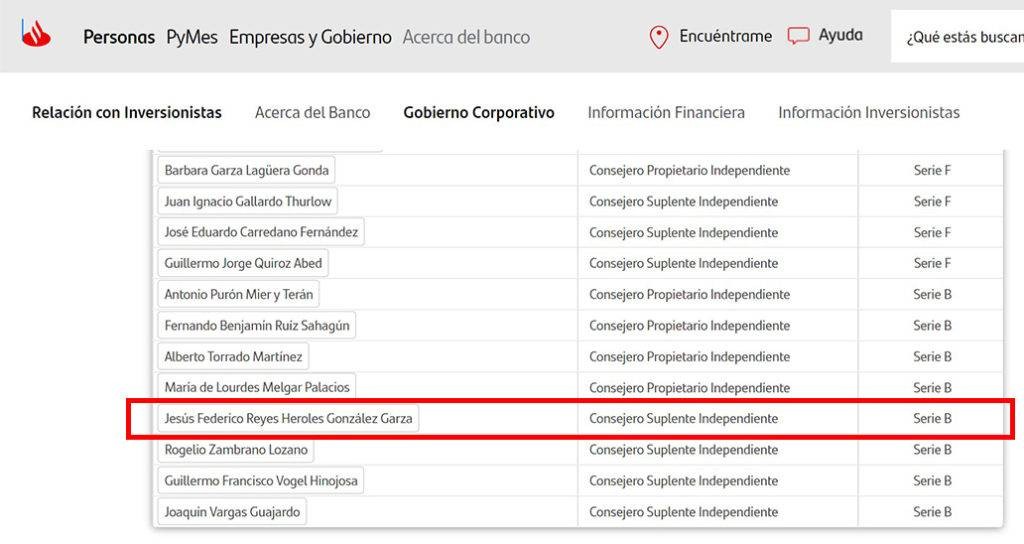This screenshot has width=1024, height=544.
Task: Click the Santander flame logo
Action: [x=36, y=35]
